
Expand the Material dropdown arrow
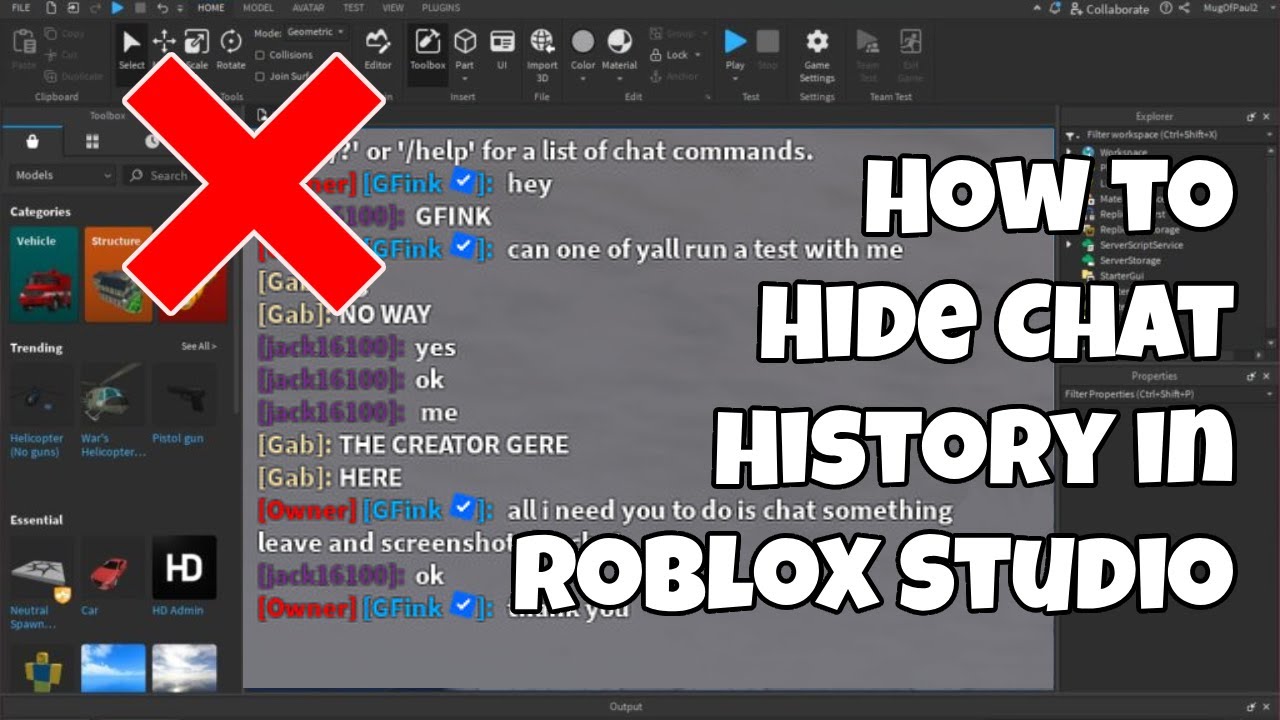click(619, 79)
